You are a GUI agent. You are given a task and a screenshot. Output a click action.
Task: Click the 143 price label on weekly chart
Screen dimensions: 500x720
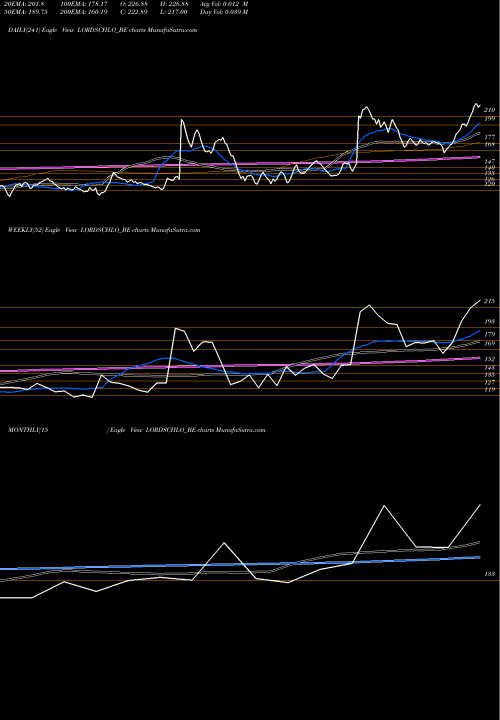[x=489, y=368]
